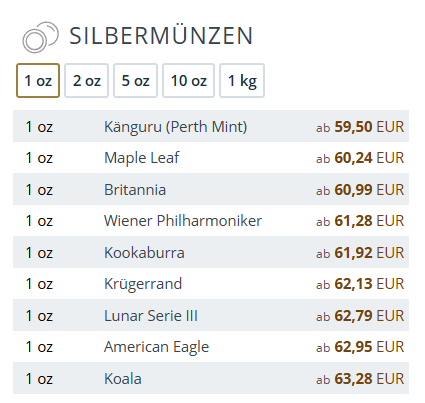Select the 1 oz weight tab
The width and height of the screenshot is (425, 403).
point(38,81)
